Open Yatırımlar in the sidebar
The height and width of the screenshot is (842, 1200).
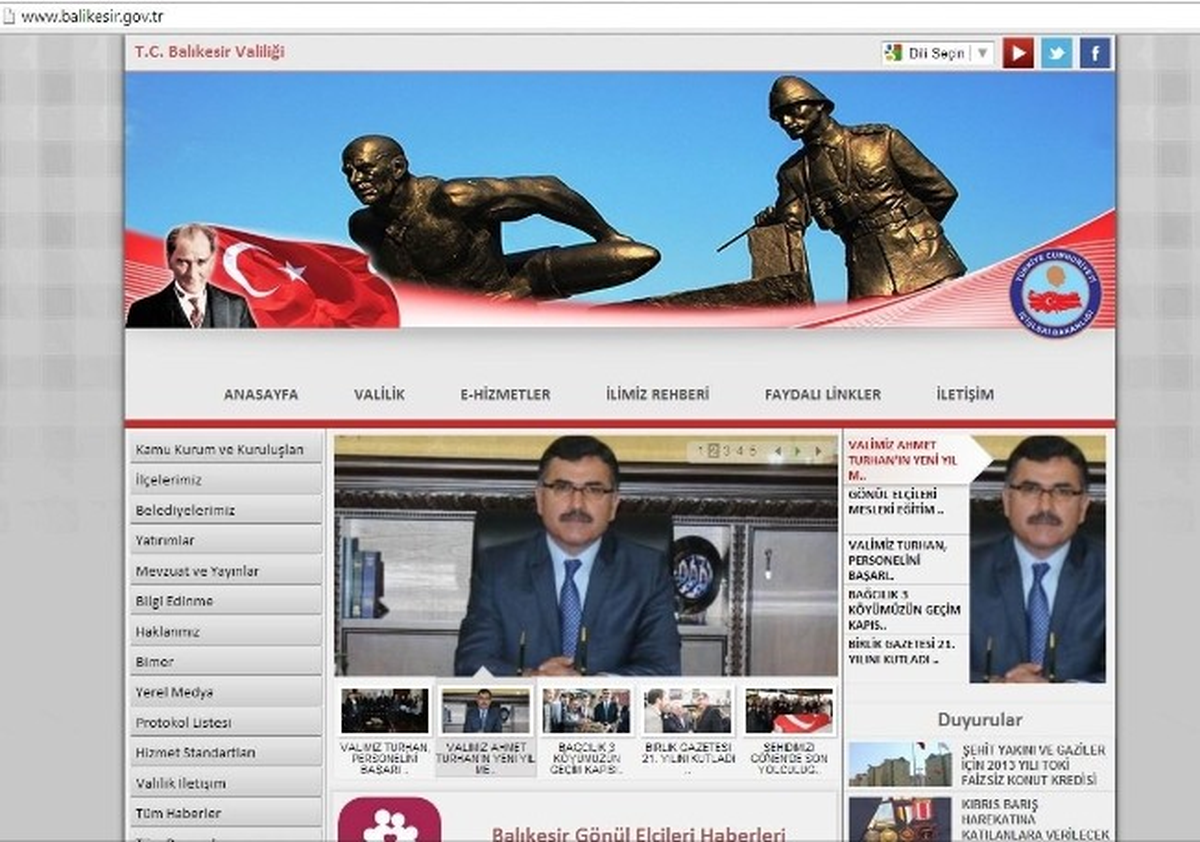coord(226,540)
